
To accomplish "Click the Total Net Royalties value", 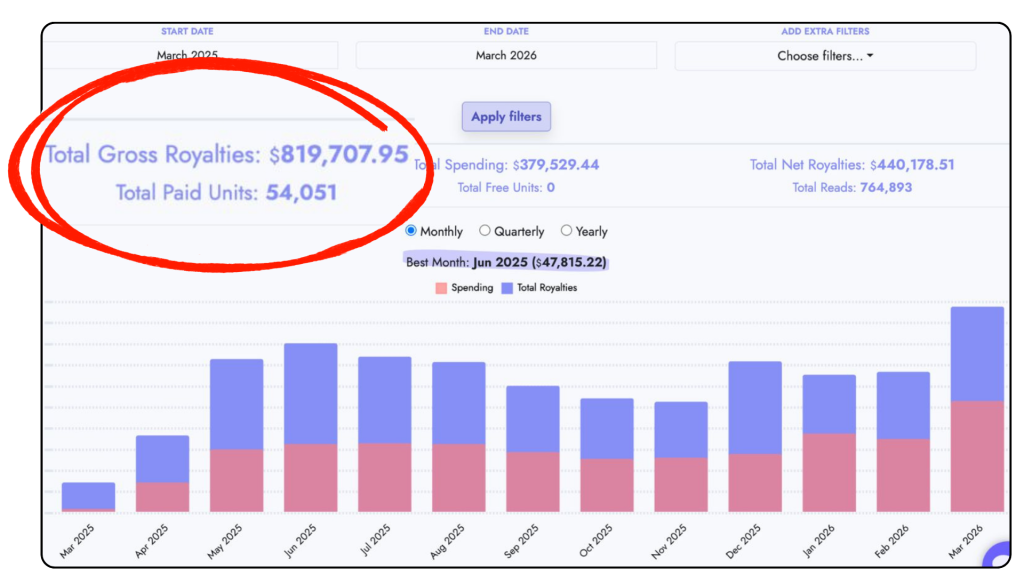I will 912,165.
